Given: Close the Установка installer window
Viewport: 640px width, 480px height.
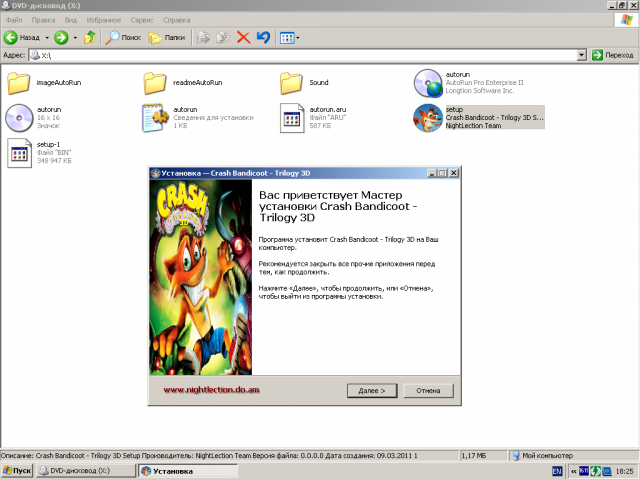Looking at the screenshot, I should point(453,173).
